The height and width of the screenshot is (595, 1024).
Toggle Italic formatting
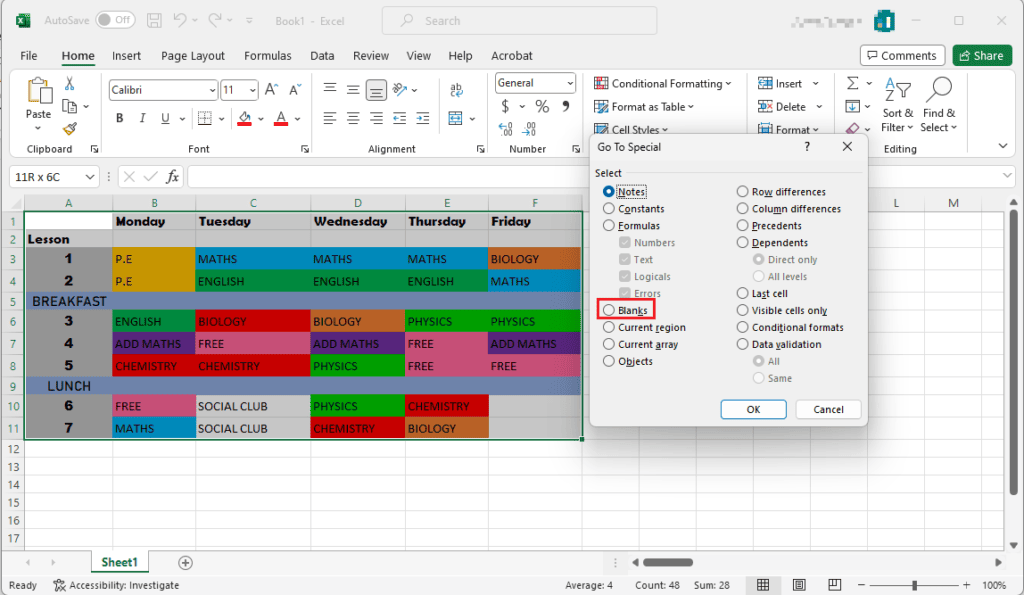(x=142, y=118)
